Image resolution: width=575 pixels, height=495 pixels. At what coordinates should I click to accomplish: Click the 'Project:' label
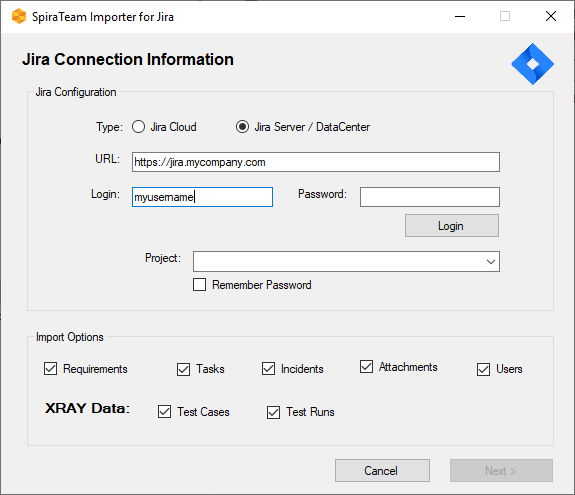163,258
